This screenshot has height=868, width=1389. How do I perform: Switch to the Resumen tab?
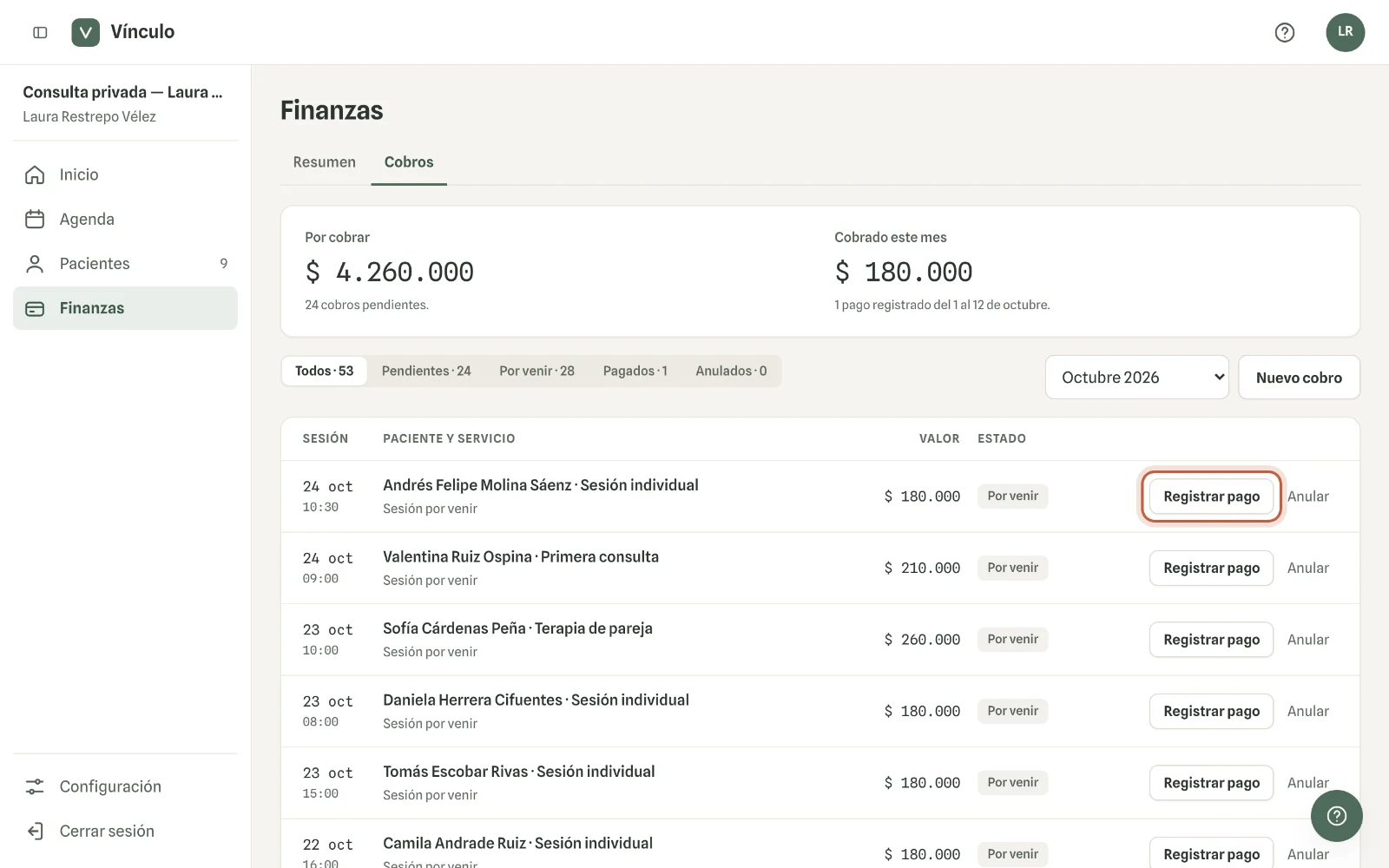pos(325,162)
